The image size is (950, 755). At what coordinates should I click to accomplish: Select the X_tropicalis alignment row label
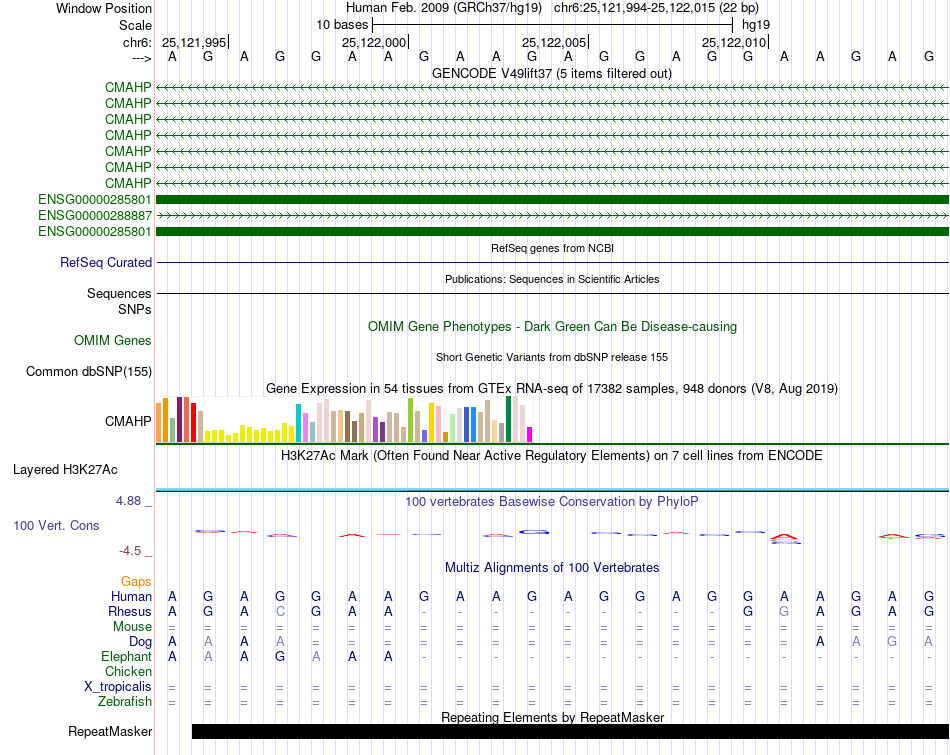click(118, 687)
